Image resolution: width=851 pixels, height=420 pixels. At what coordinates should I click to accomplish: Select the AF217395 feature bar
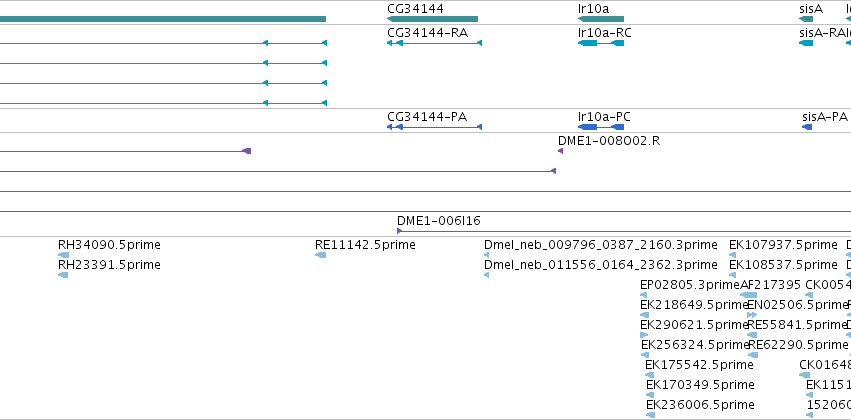click(x=748, y=295)
